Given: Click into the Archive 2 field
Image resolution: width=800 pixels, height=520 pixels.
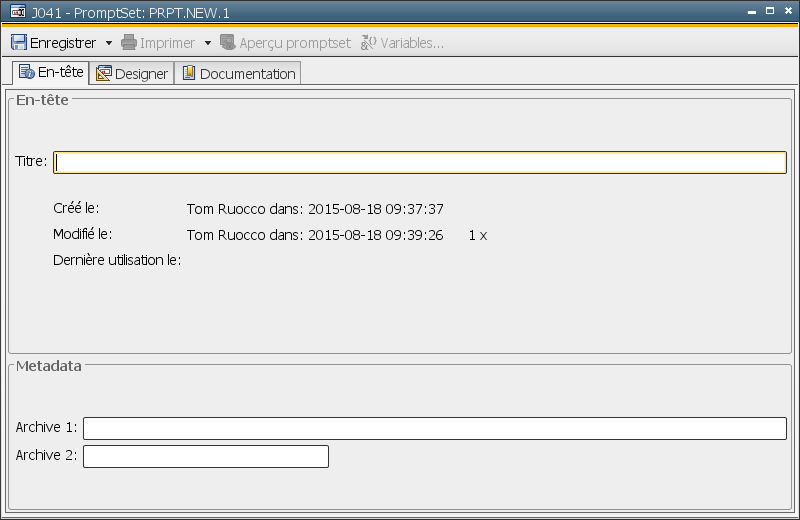Looking at the screenshot, I should (x=206, y=456).
